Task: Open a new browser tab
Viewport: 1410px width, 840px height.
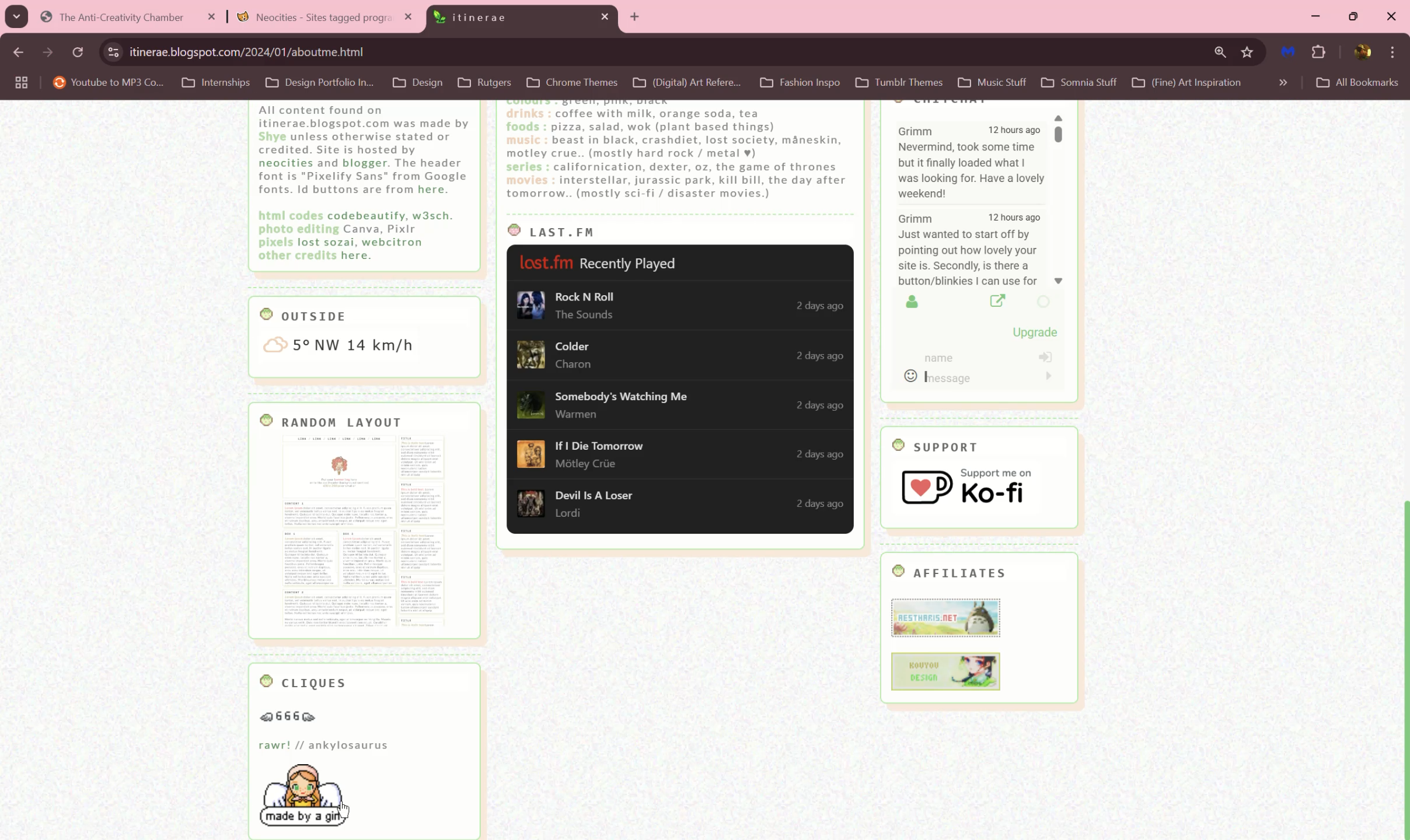Action: [x=634, y=17]
